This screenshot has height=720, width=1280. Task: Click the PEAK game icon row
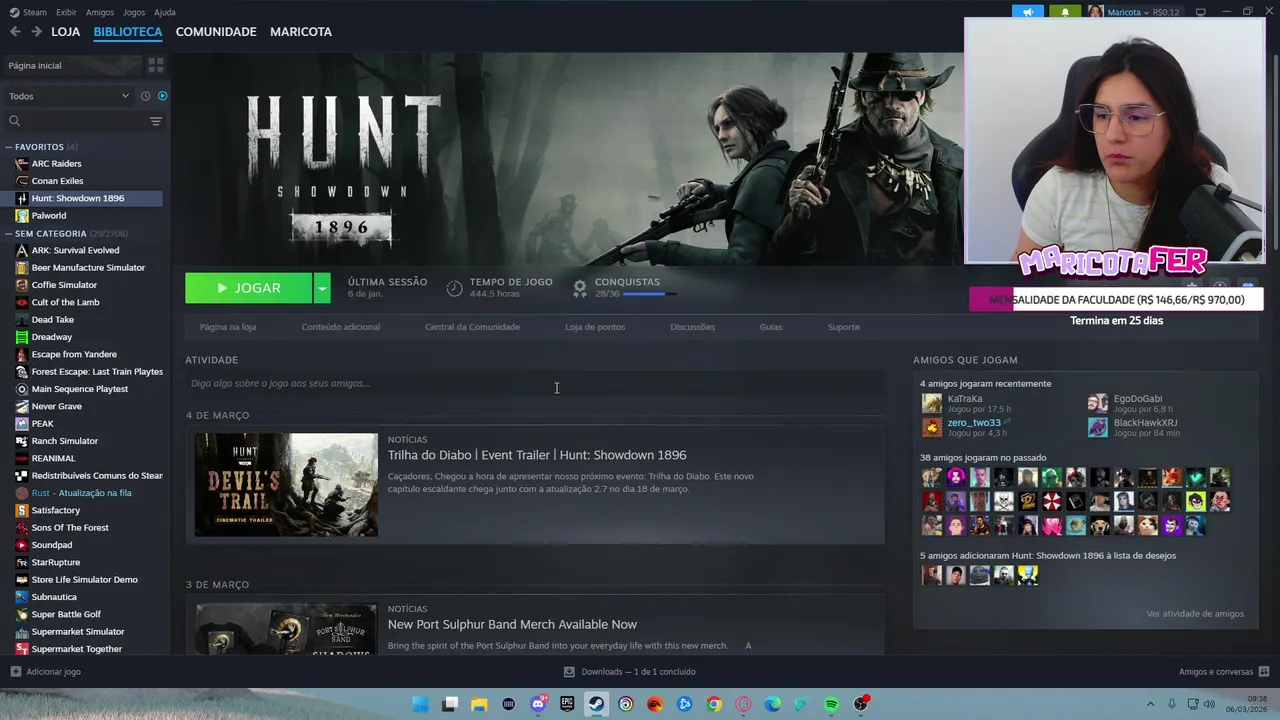(82, 424)
